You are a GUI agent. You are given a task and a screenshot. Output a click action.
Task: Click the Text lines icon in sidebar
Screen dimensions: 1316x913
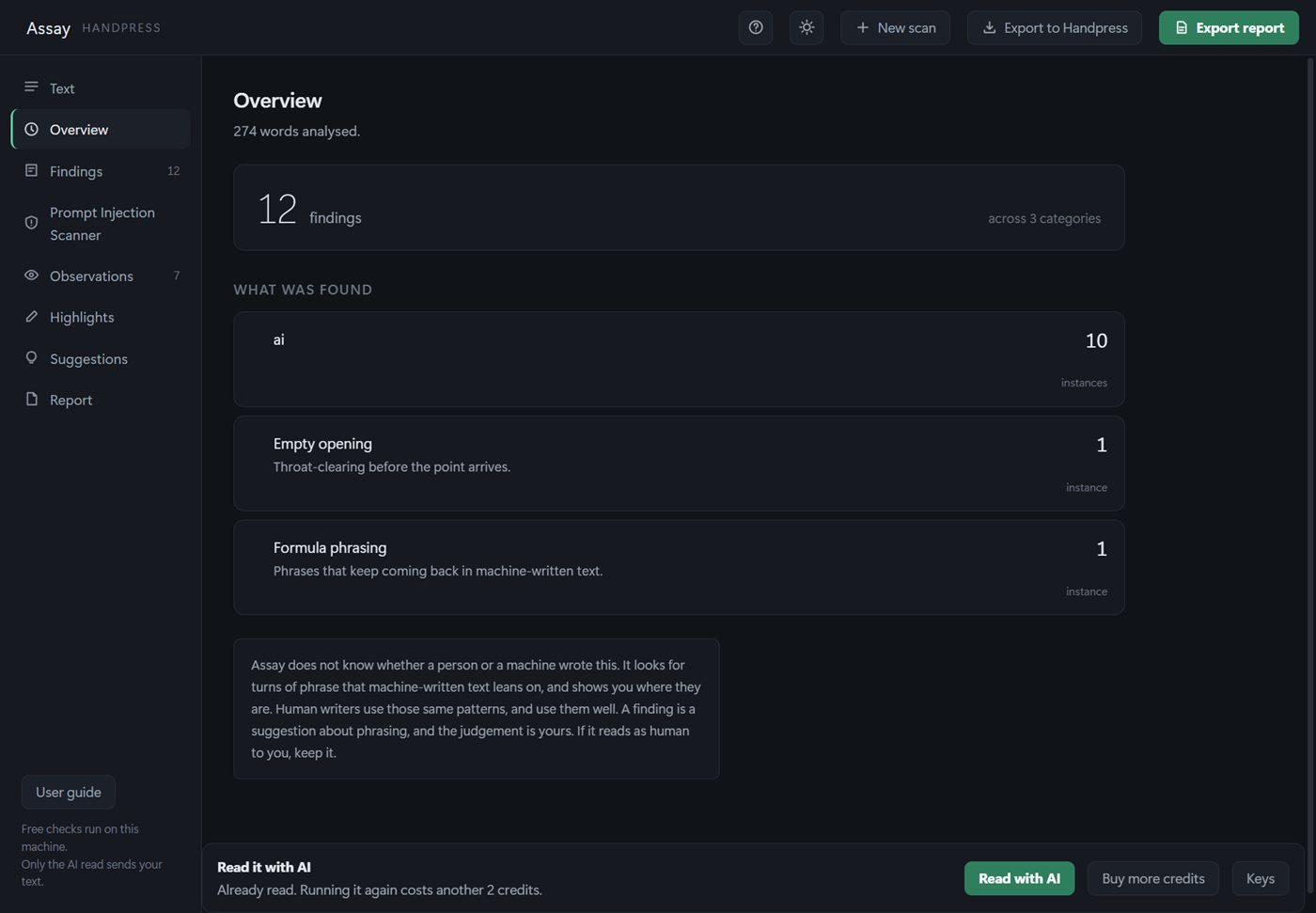[x=31, y=87]
